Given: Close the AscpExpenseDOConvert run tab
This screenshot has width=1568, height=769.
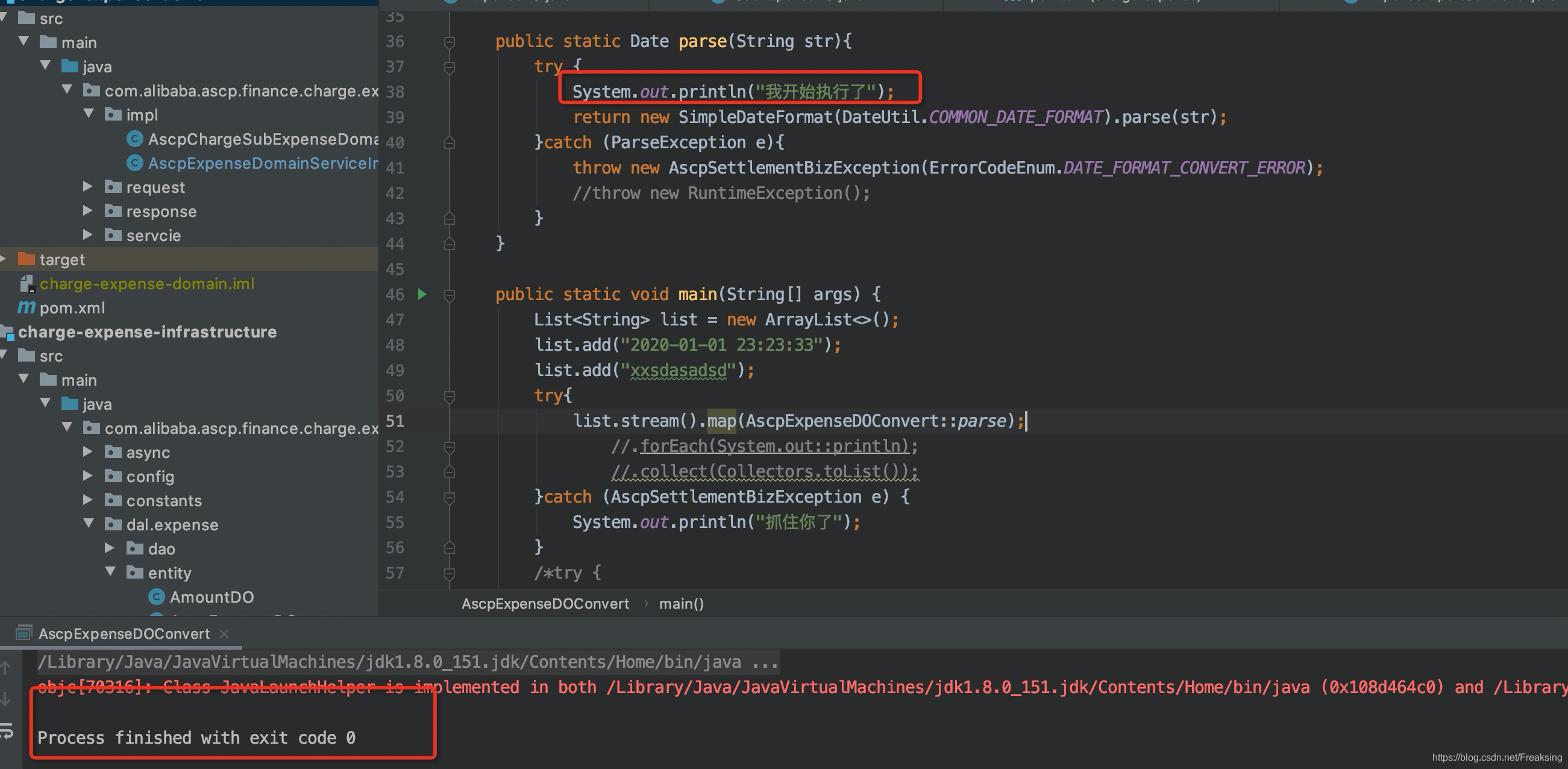Looking at the screenshot, I should pos(224,634).
